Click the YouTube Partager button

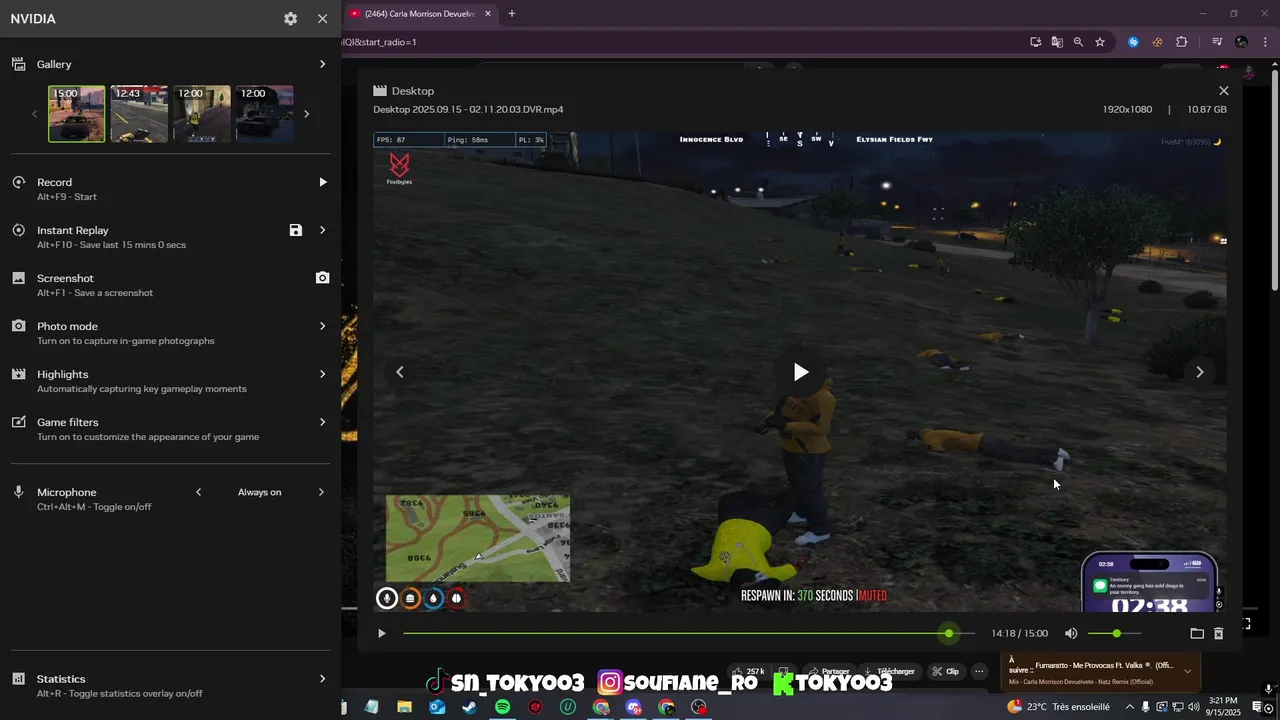pyautogui.click(x=829, y=671)
